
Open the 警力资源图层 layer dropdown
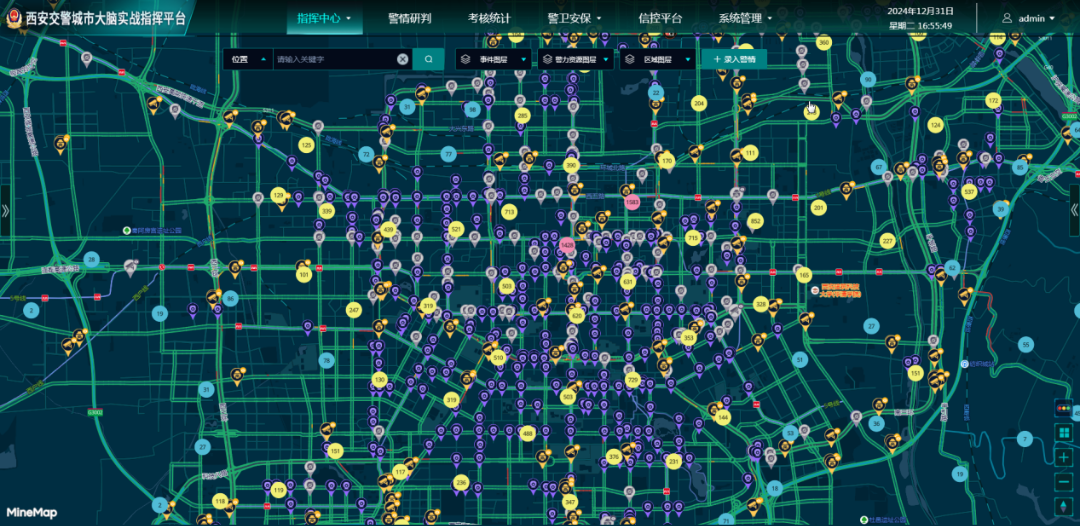tap(575, 59)
